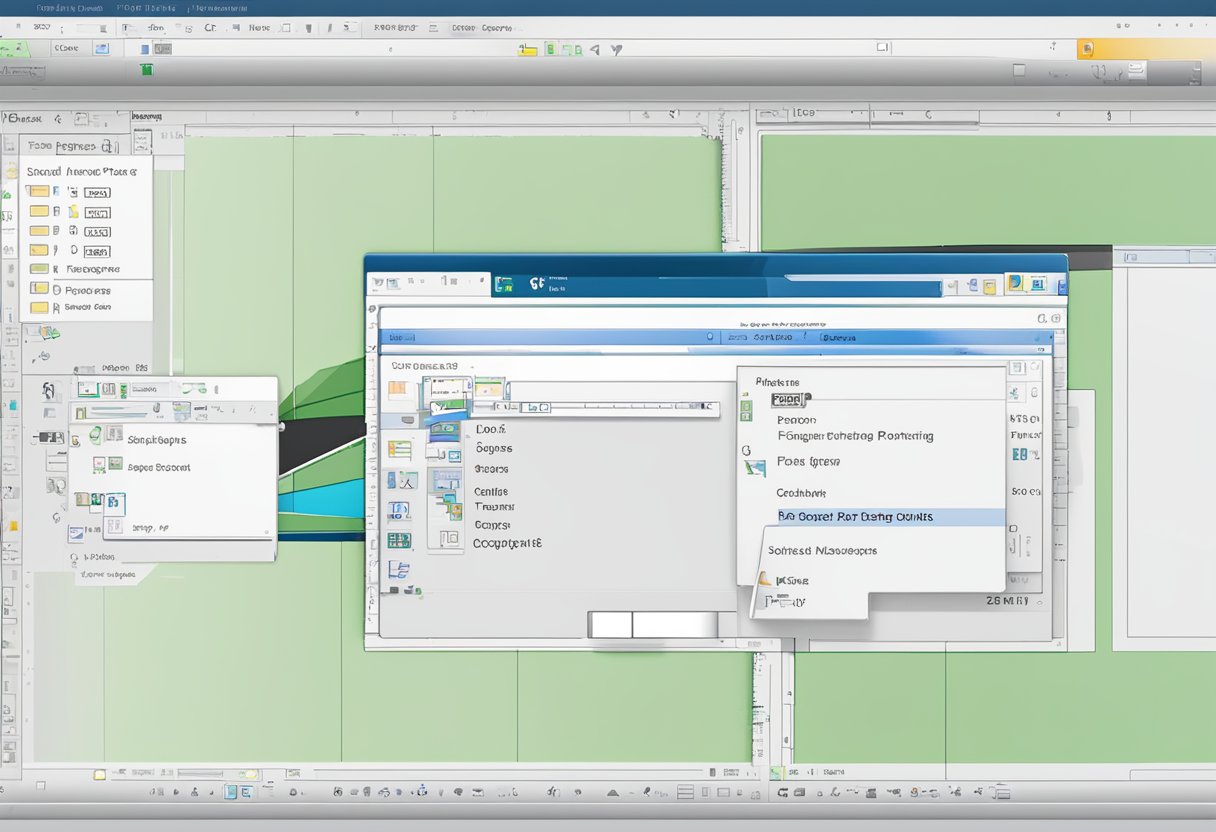This screenshot has width=1216, height=832.
Task: Toggle the green circle next to 'Sonakgopns'
Action: 95,434
